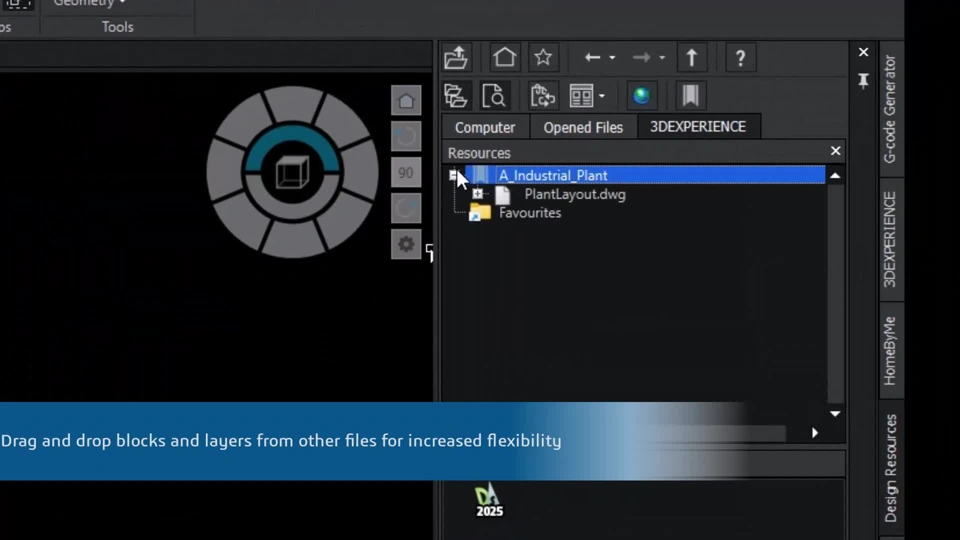This screenshot has height=540, width=960.
Task: Click the Tools ribbon panel label
Action: 118,27
